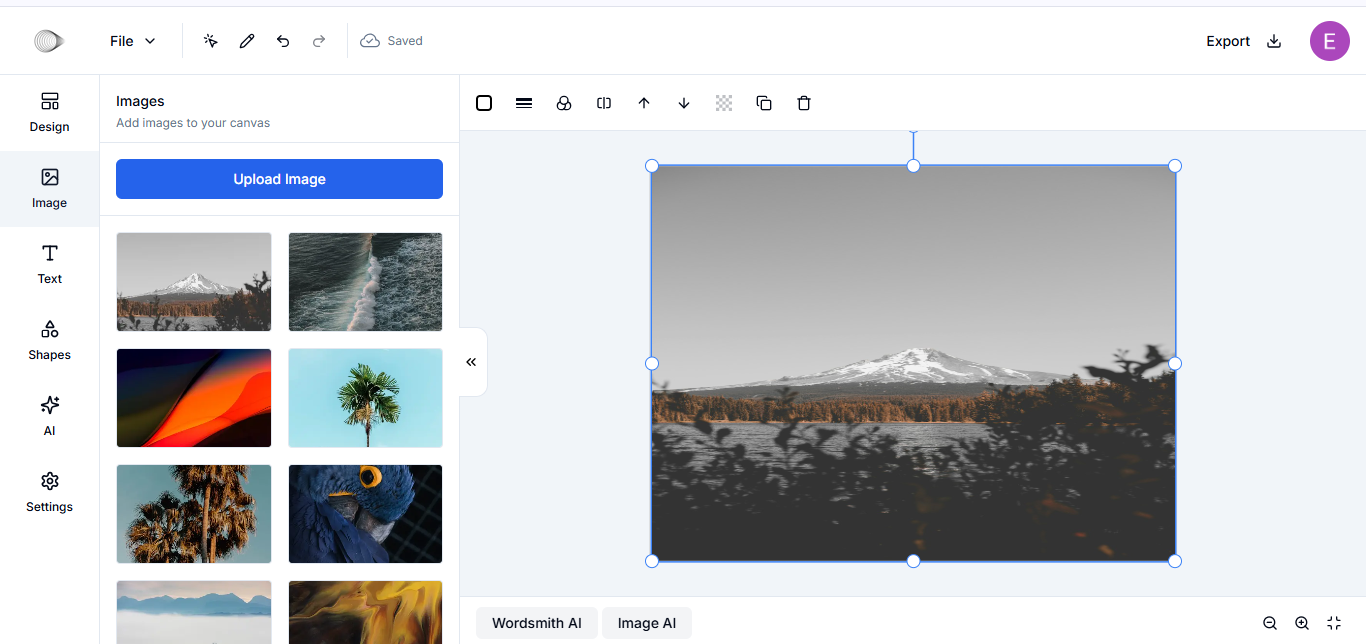This screenshot has width=1366, height=644.
Task: Delete the selected image with trash icon
Action: click(804, 103)
